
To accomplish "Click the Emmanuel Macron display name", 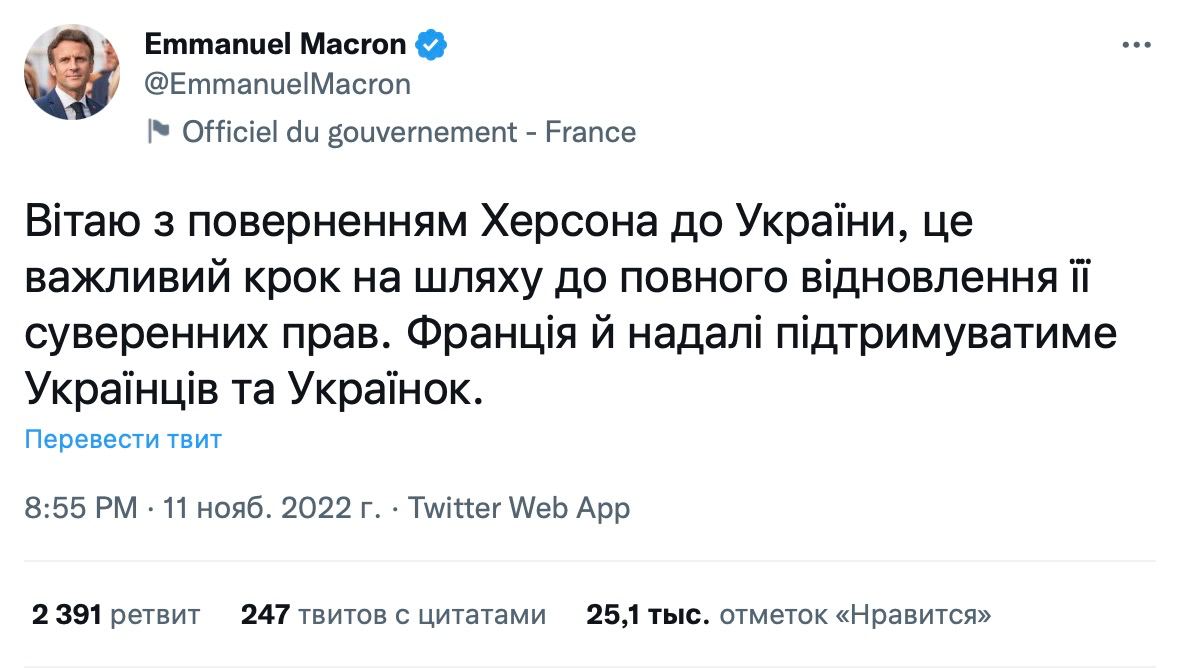I will click(275, 44).
